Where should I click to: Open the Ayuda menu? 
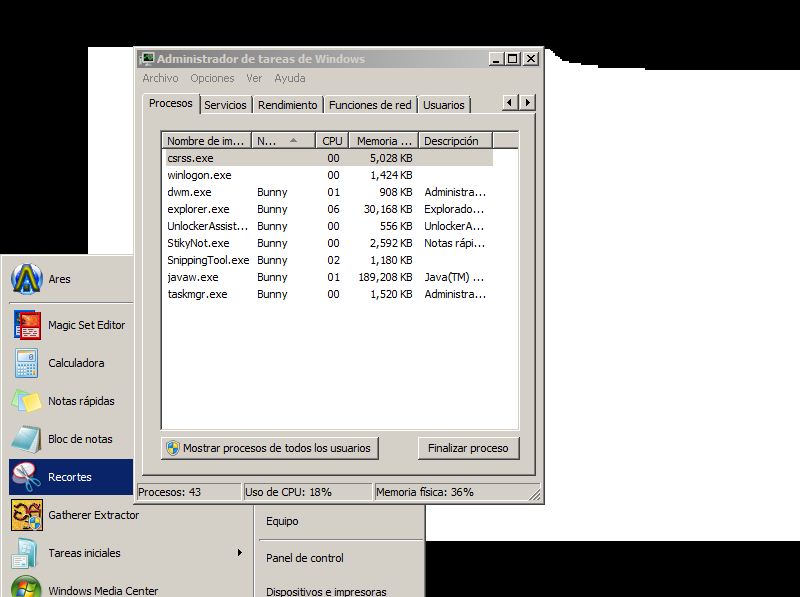[x=290, y=78]
